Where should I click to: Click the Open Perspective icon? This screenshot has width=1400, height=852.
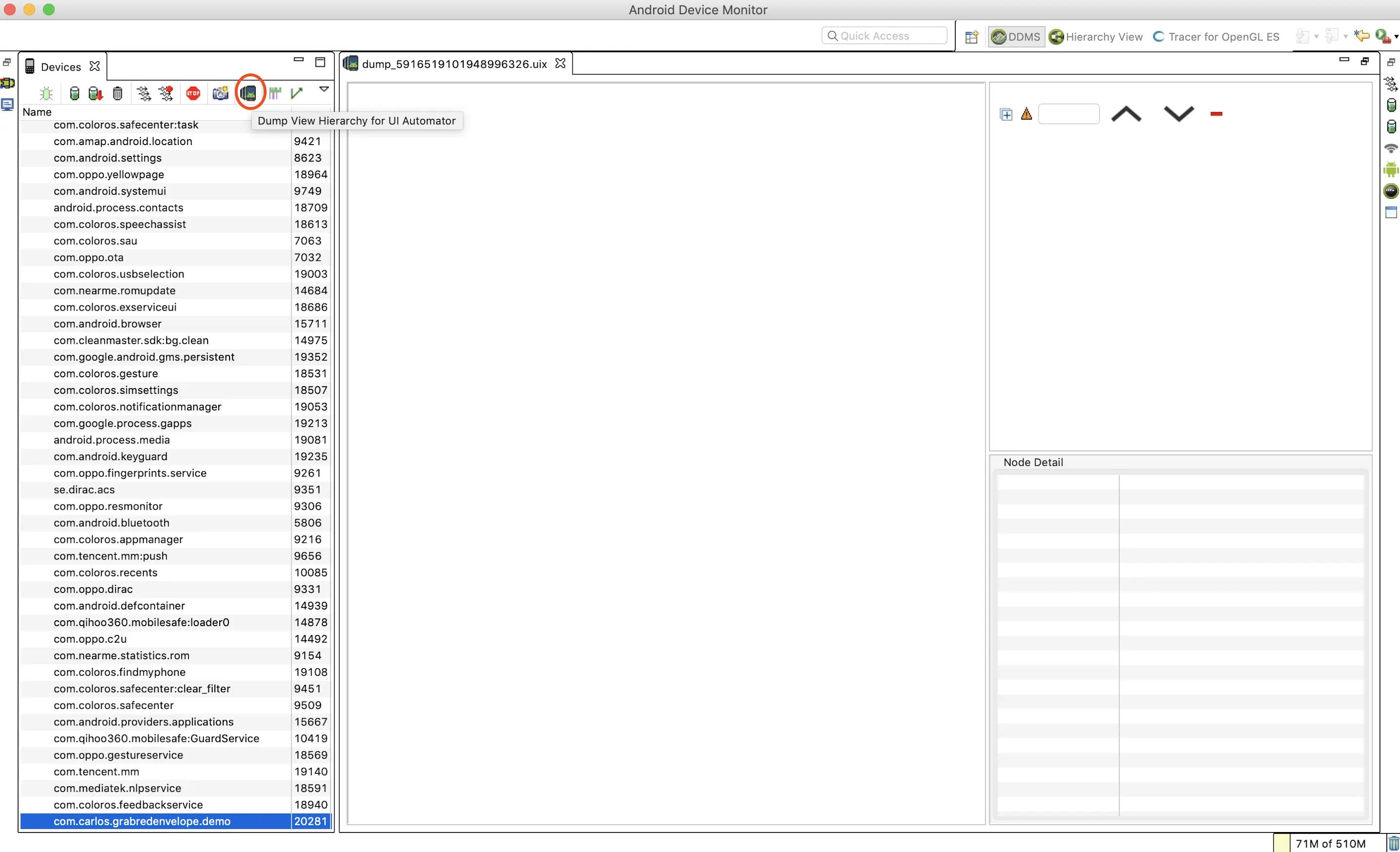pyautogui.click(x=972, y=37)
